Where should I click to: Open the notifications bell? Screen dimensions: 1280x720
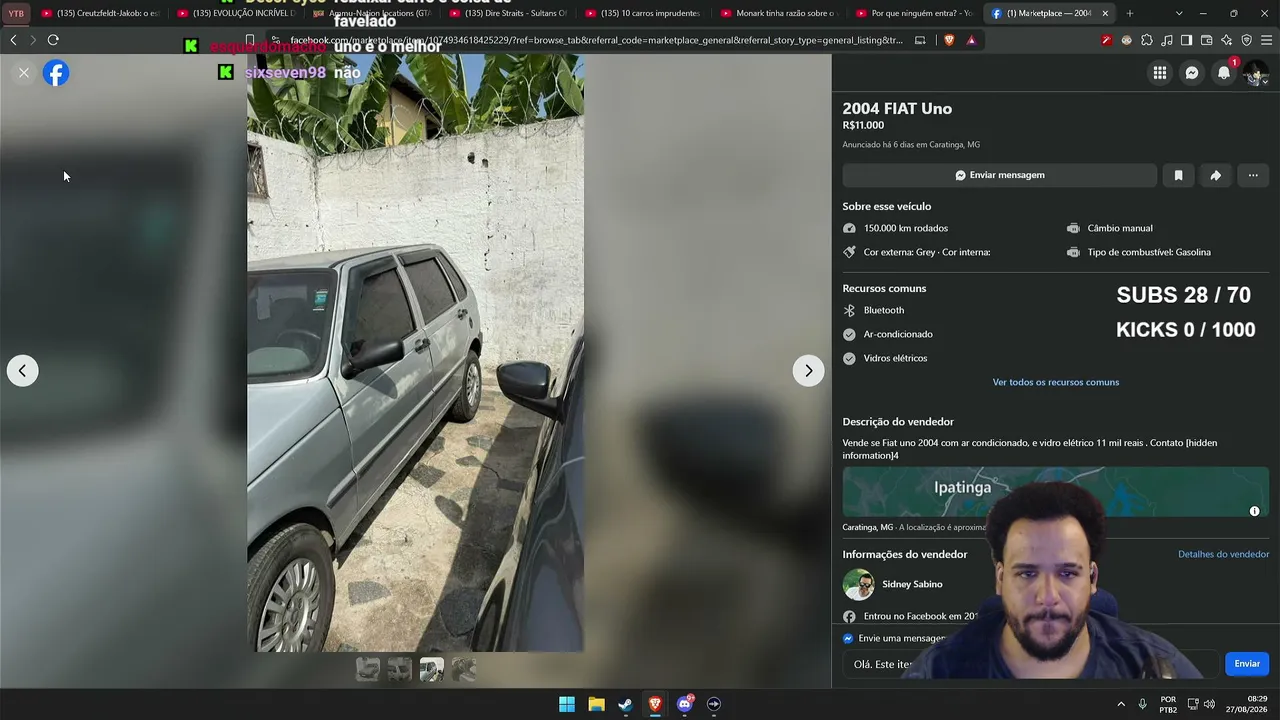1224,73
